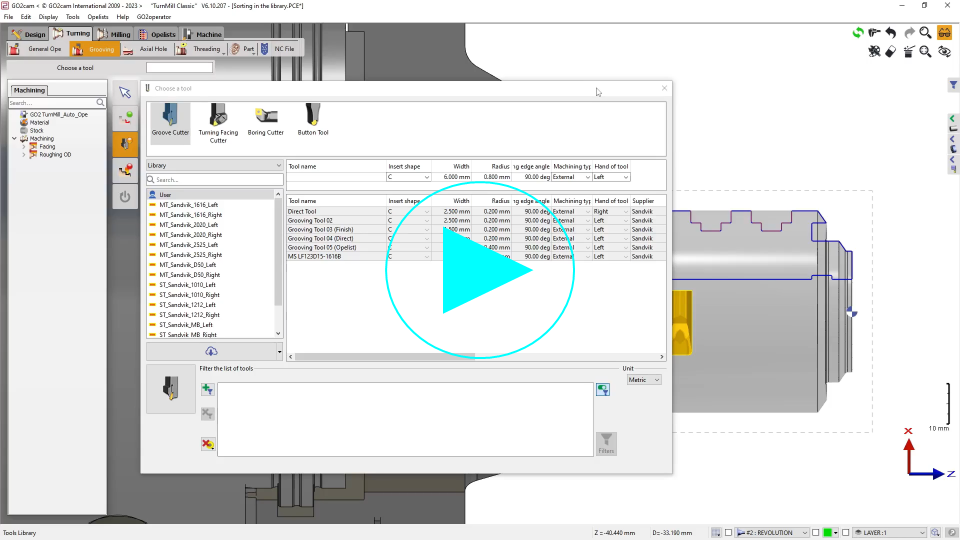This screenshot has height=540, width=960.
Task: Open the Opelists menu in menu bar
Action: coord(98,17)
